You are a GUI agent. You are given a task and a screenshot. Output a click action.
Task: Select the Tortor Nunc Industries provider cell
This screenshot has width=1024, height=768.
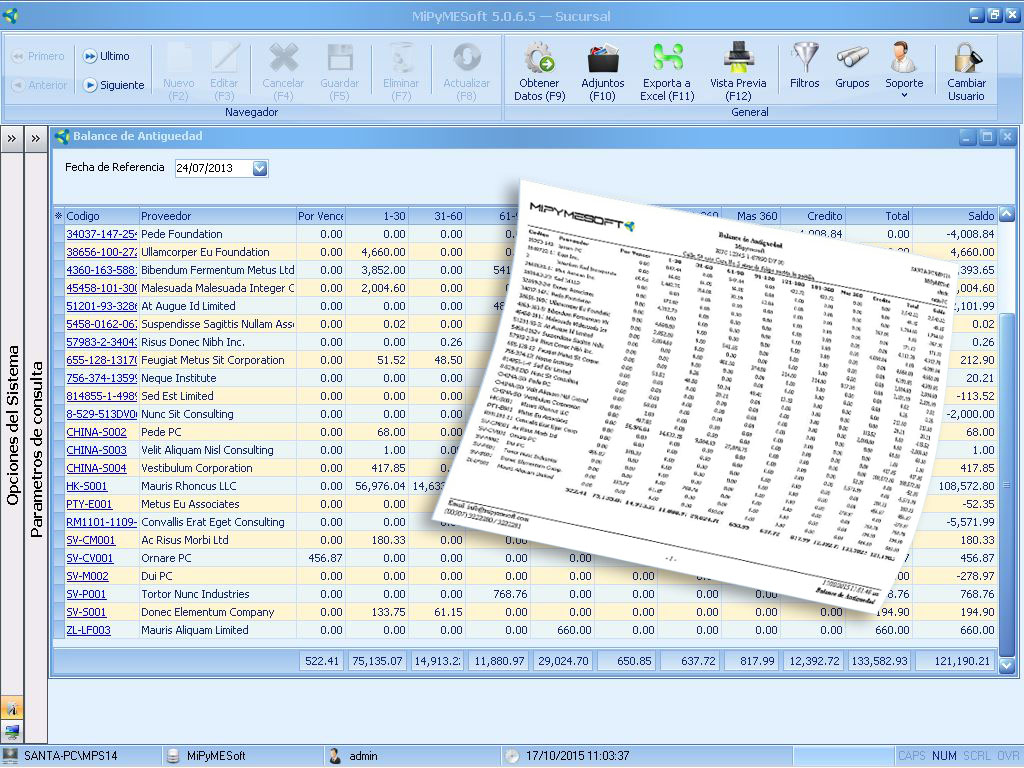[x=217, y=594]
